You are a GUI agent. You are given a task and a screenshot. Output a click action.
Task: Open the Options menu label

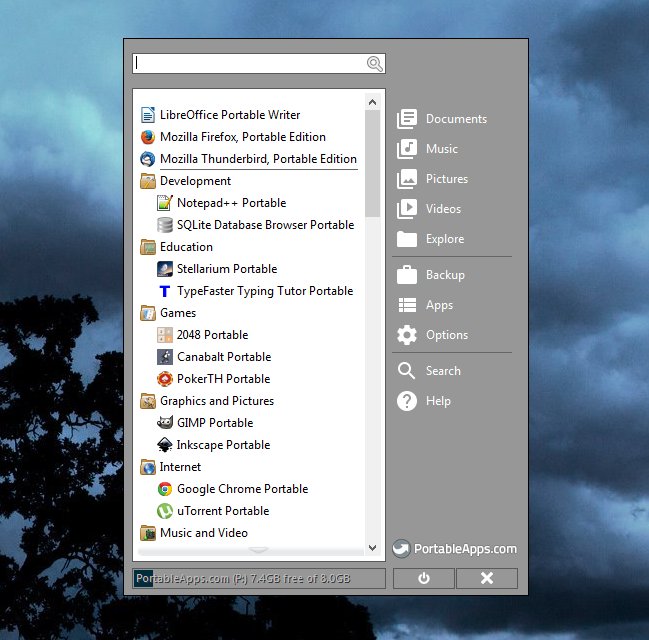(x=447, y=335)
